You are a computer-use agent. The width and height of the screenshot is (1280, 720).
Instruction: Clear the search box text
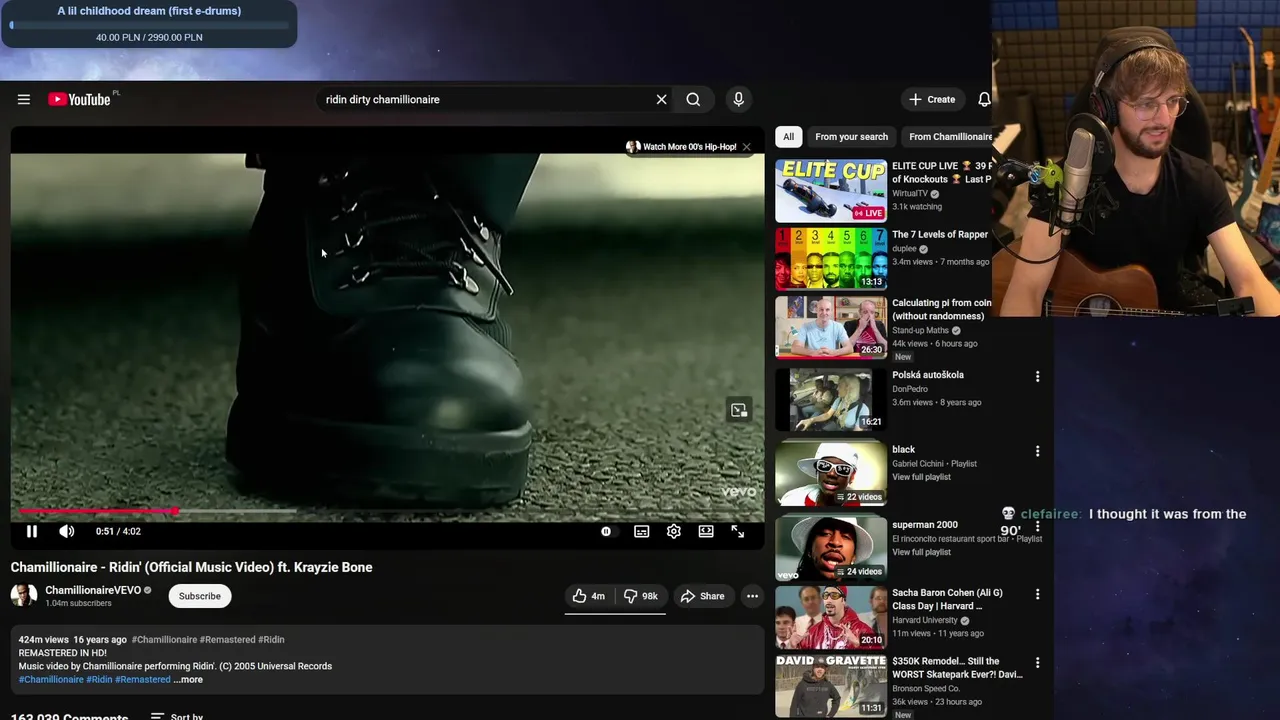(x=661, y=99)
